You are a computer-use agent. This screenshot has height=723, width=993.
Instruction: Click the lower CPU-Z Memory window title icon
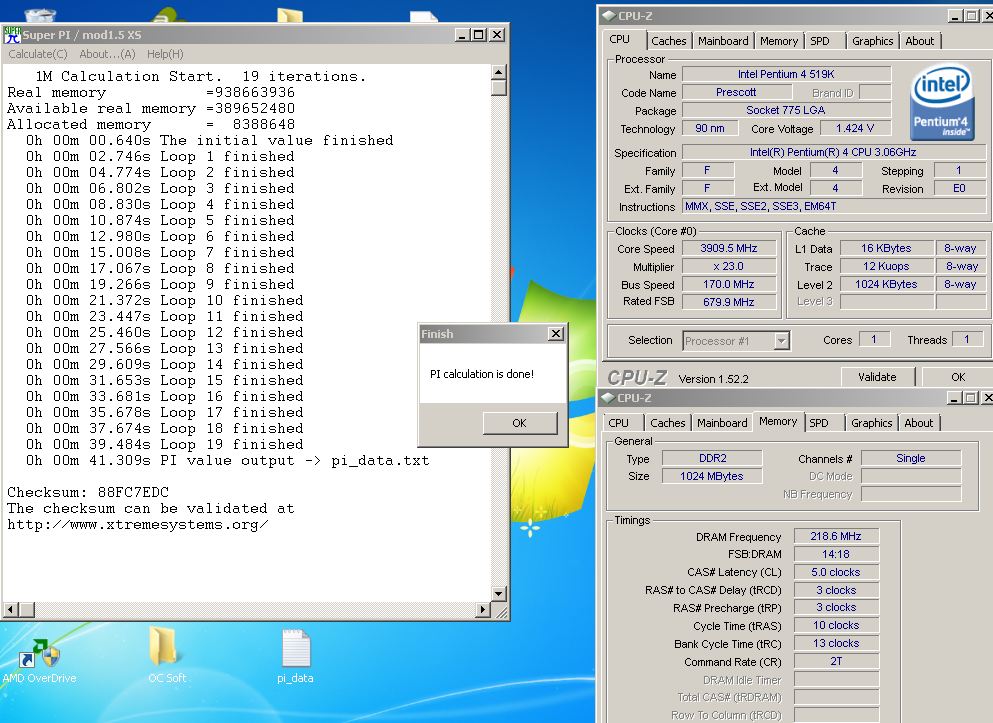click(x=608, y=398)
